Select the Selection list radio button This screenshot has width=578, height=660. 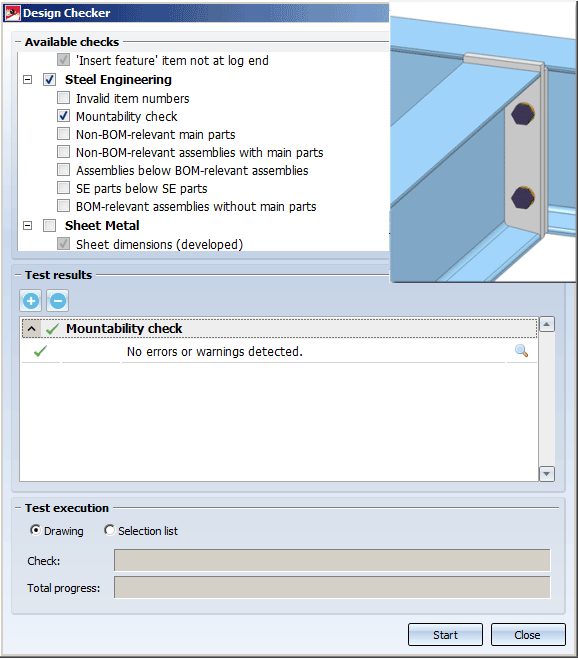tap(109, 530)
